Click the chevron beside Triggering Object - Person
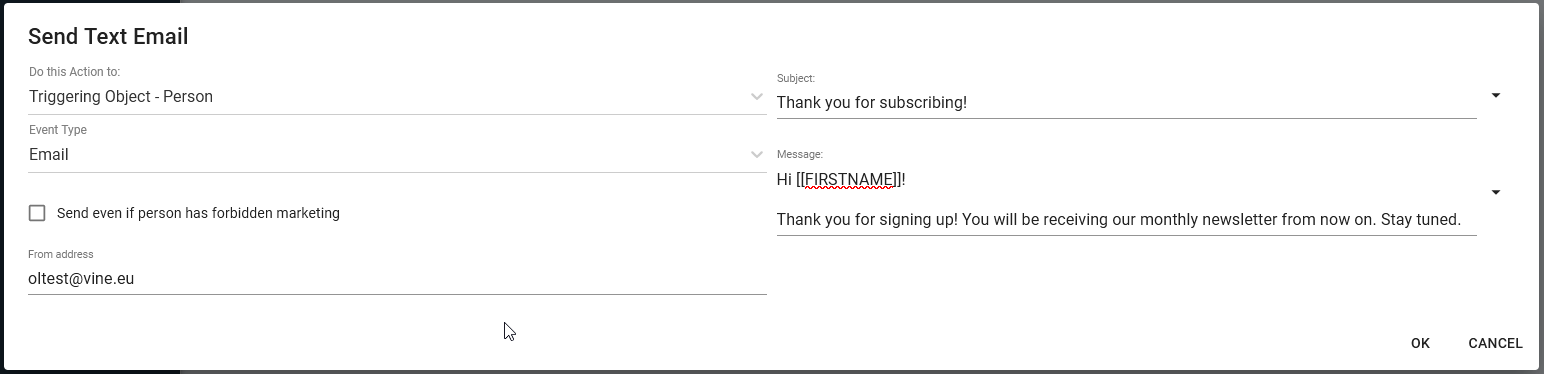Image resolution: width=1544 pixels, height=374 pixels. (x=757, y=97)
